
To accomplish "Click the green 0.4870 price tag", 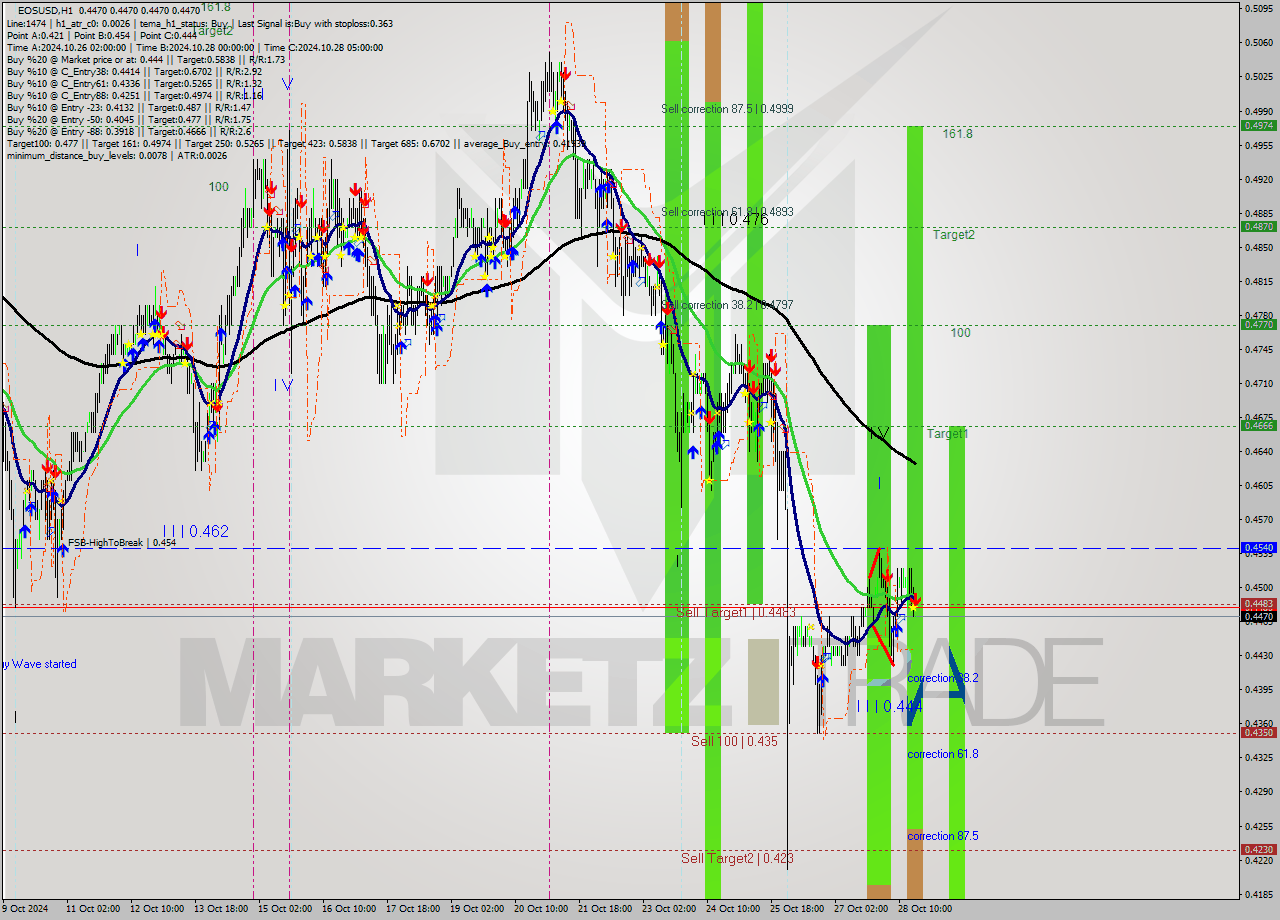I will (1257, 226).
